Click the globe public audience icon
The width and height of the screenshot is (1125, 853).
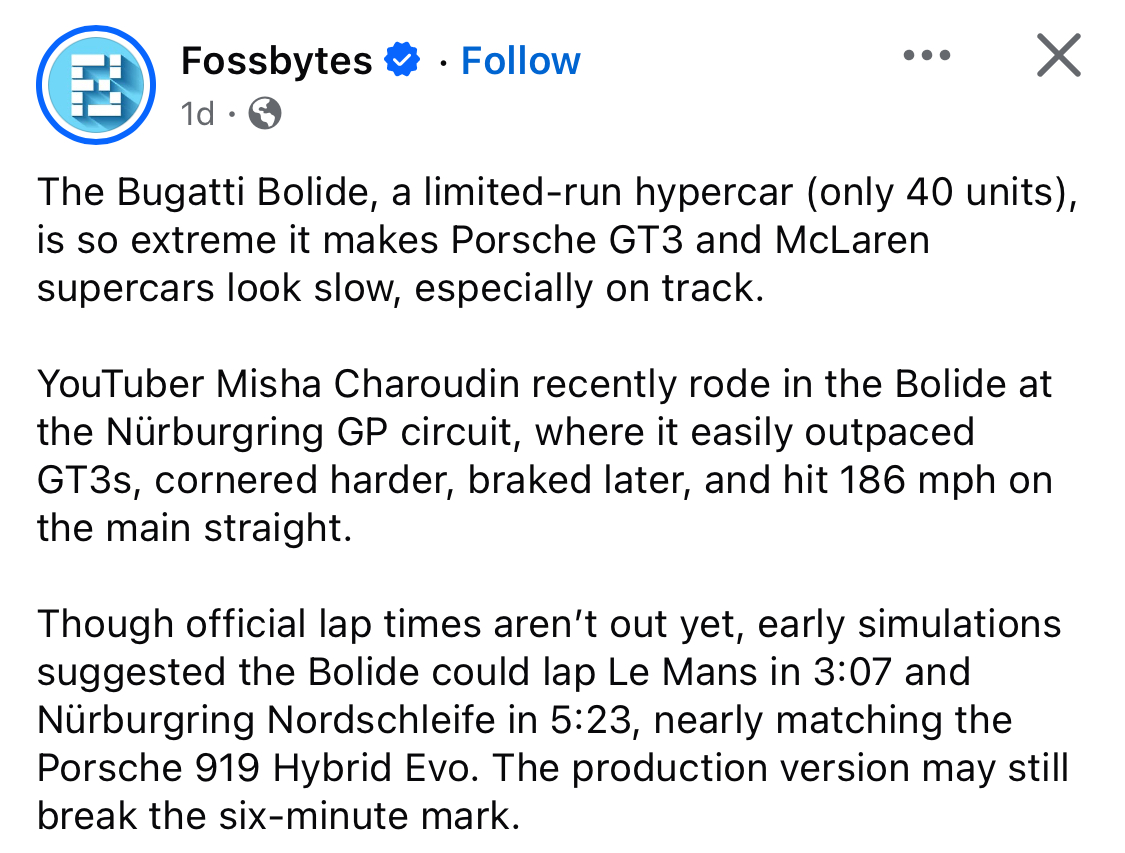(x=264, y=114)
